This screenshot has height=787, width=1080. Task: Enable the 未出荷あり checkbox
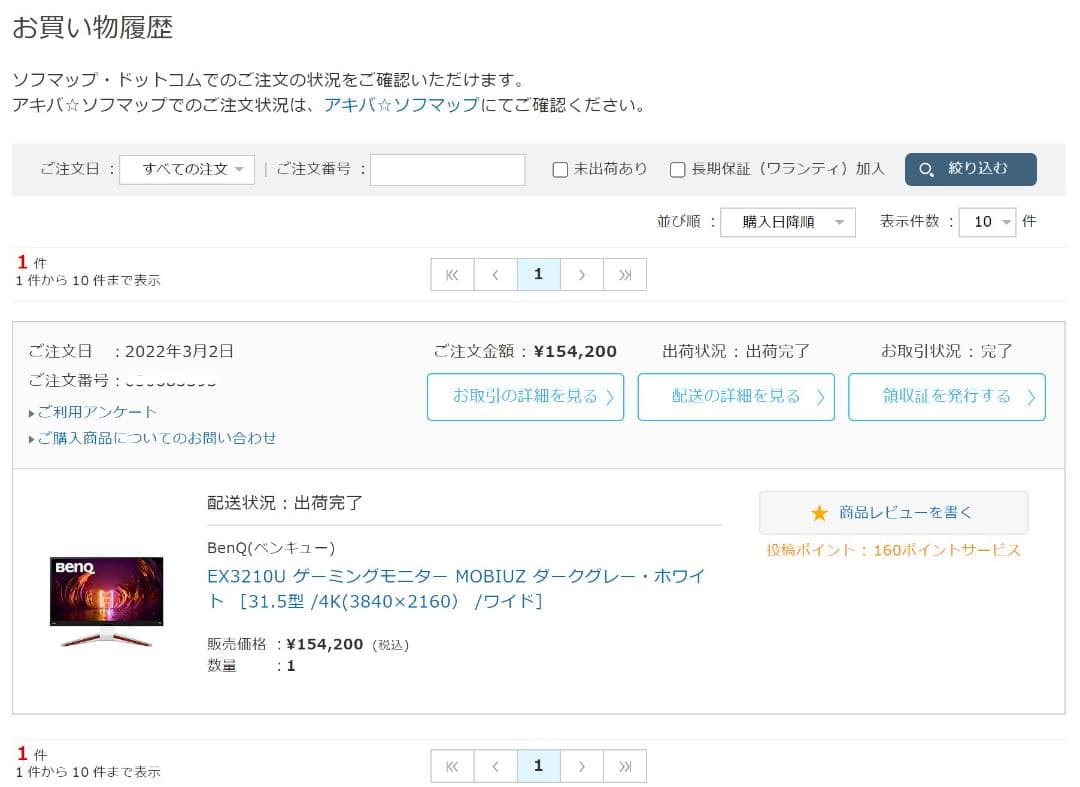[x=561, y=170]
